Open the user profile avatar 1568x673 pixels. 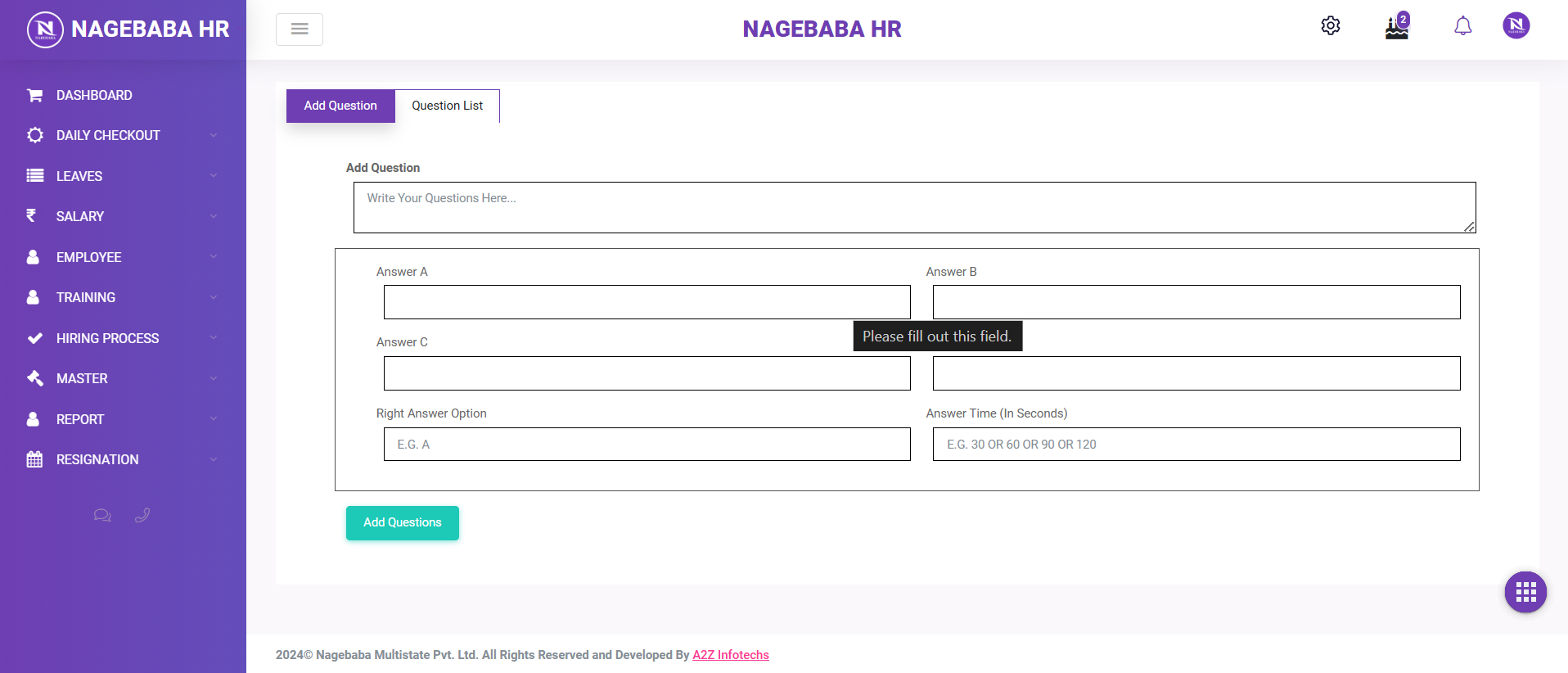(x=1516, y=25)
